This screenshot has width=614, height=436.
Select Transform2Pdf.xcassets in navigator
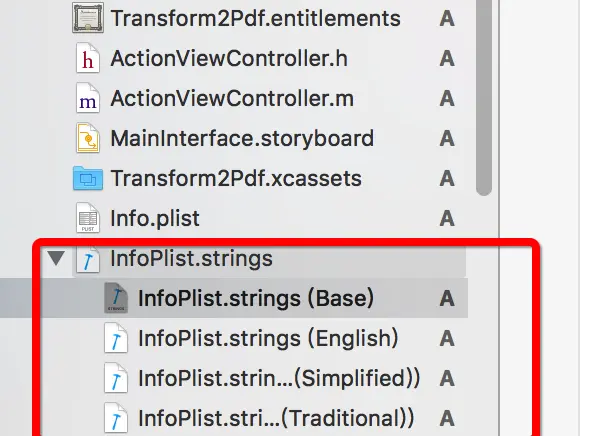click(x=236, y=179)
